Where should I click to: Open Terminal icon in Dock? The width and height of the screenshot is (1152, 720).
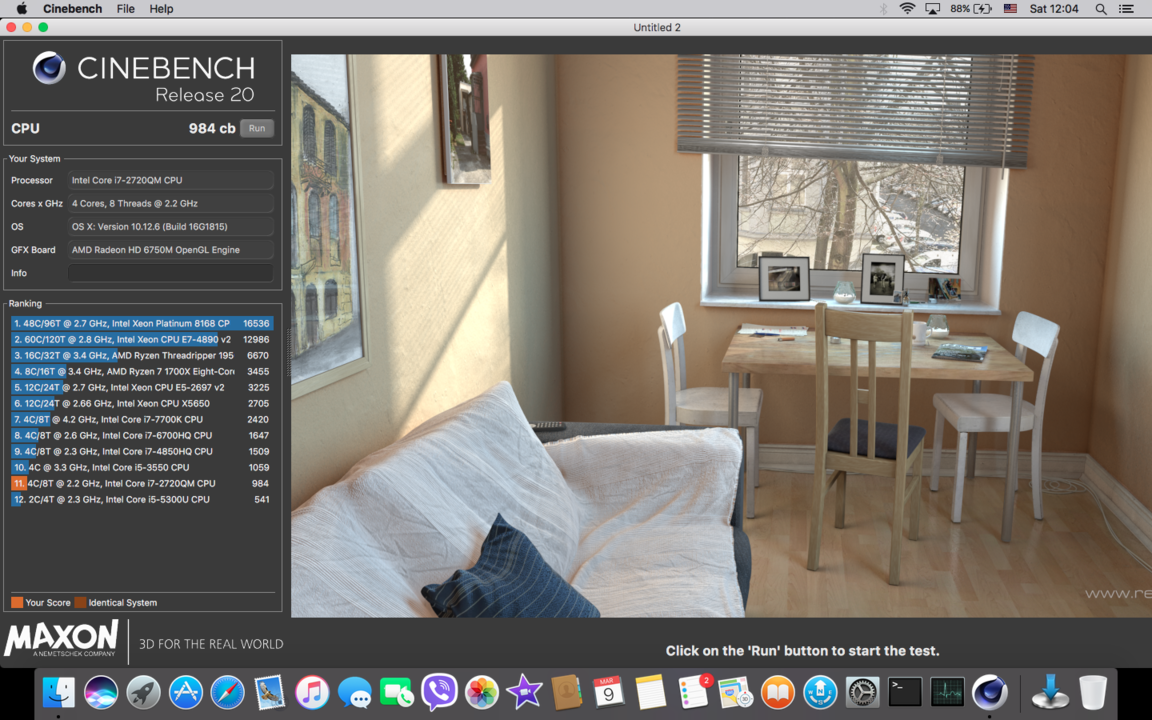(x=904, y=692)
